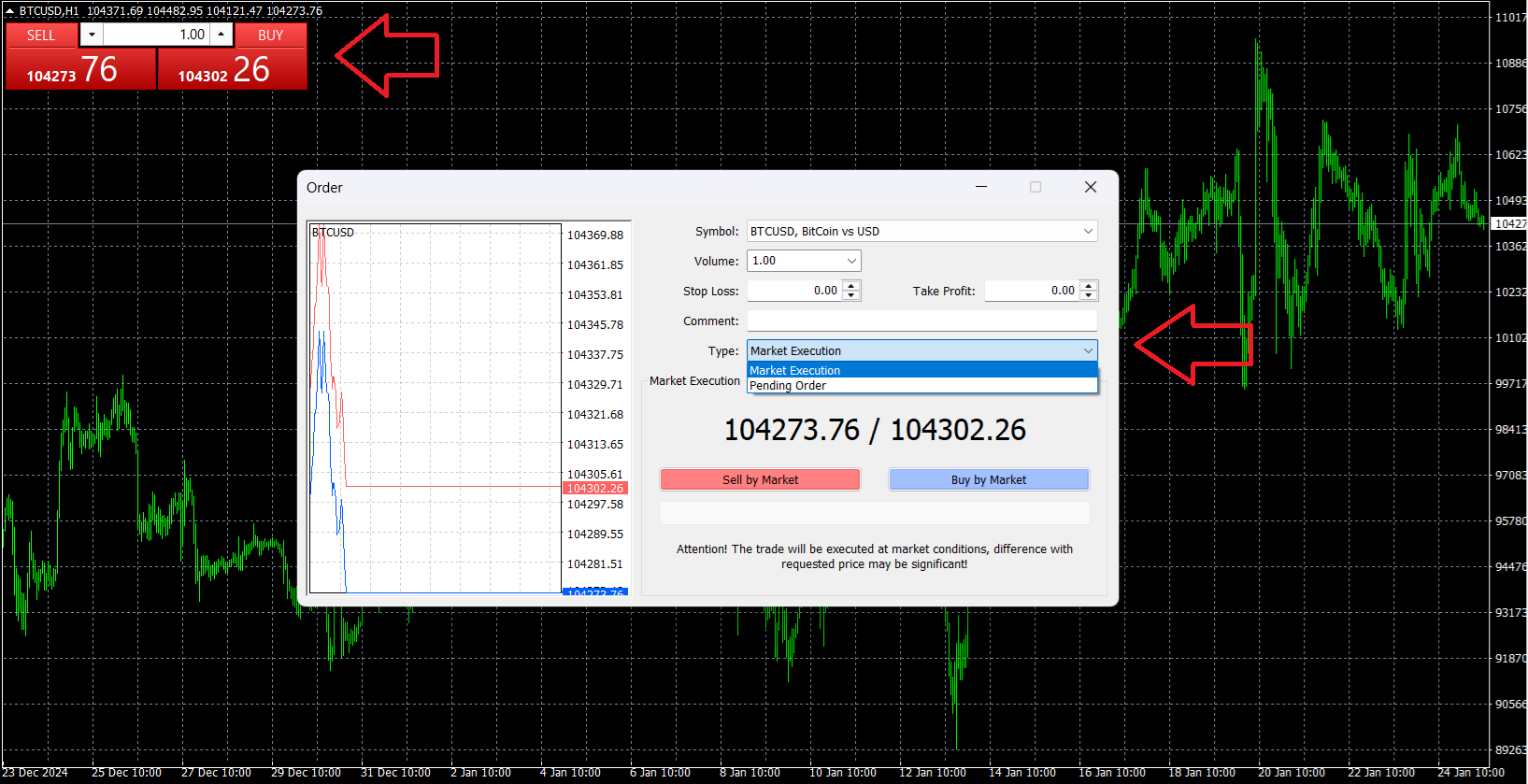1528x784 pixels.
Task: Increment Stop Loss with up arrow
Action: (x=850, y=286)
